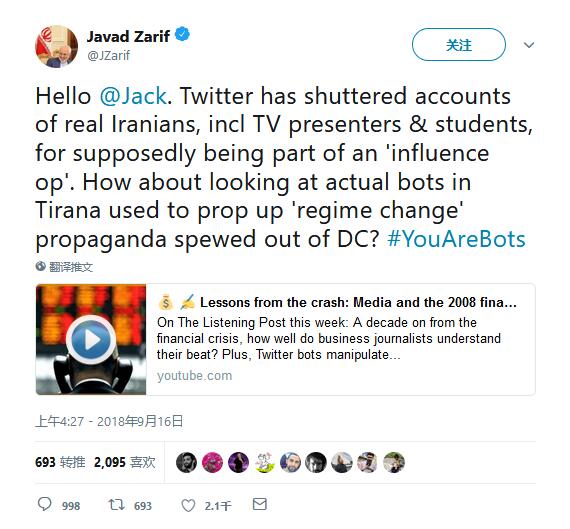
Task: Play the YouTube video thumbnail
Action: click(91, 339)
